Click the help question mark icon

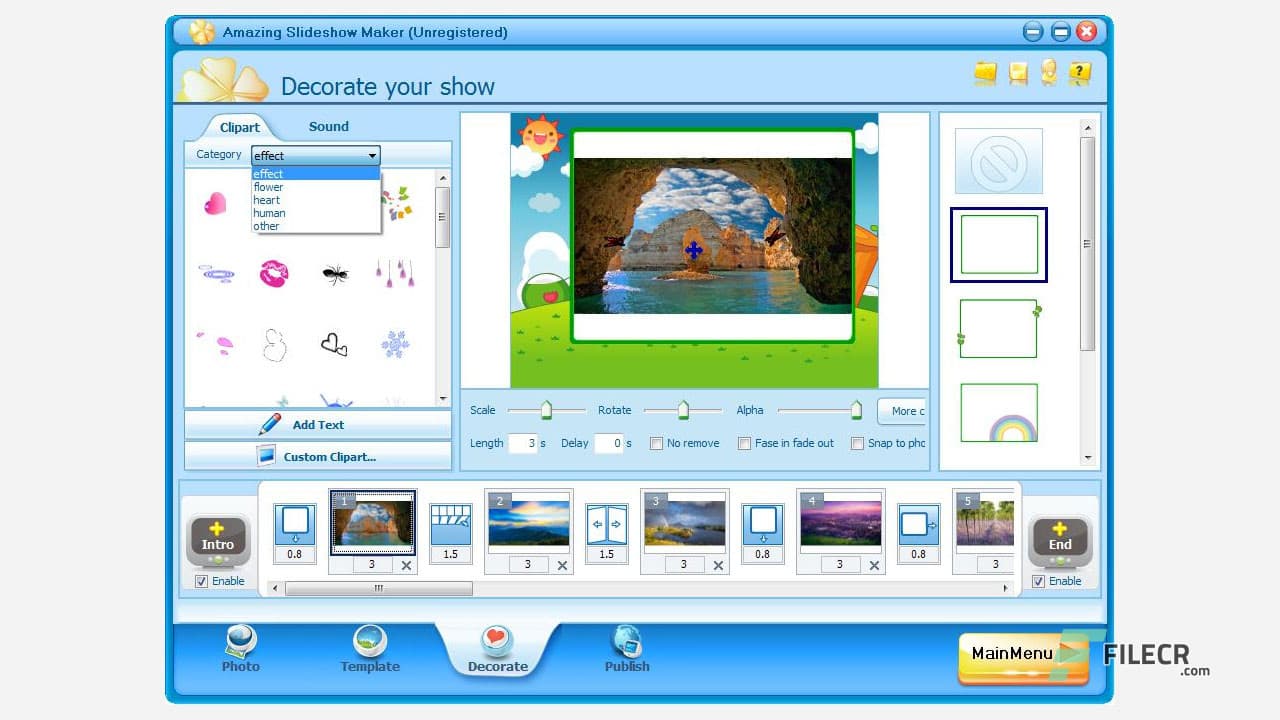[x=1078, y=73]
